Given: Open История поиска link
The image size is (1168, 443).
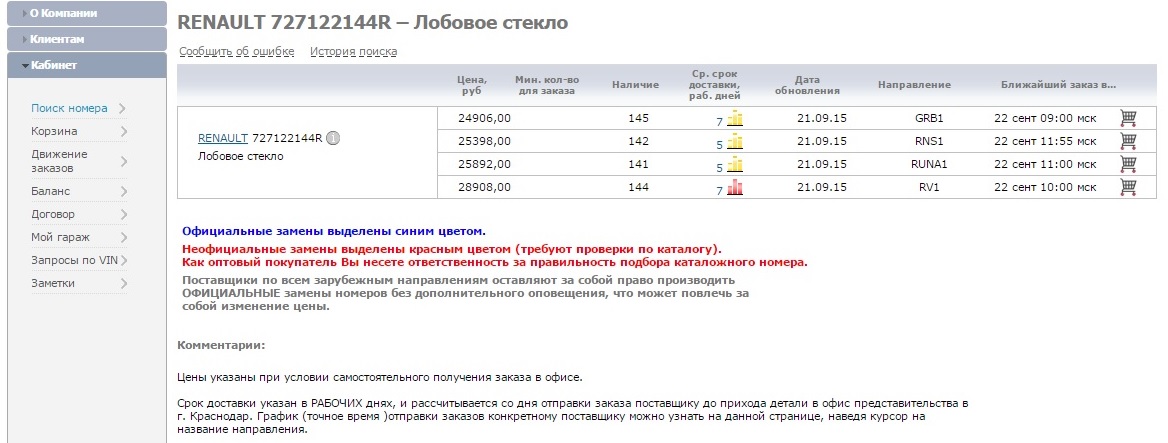Looking at the screenshot, I should 354,51.
